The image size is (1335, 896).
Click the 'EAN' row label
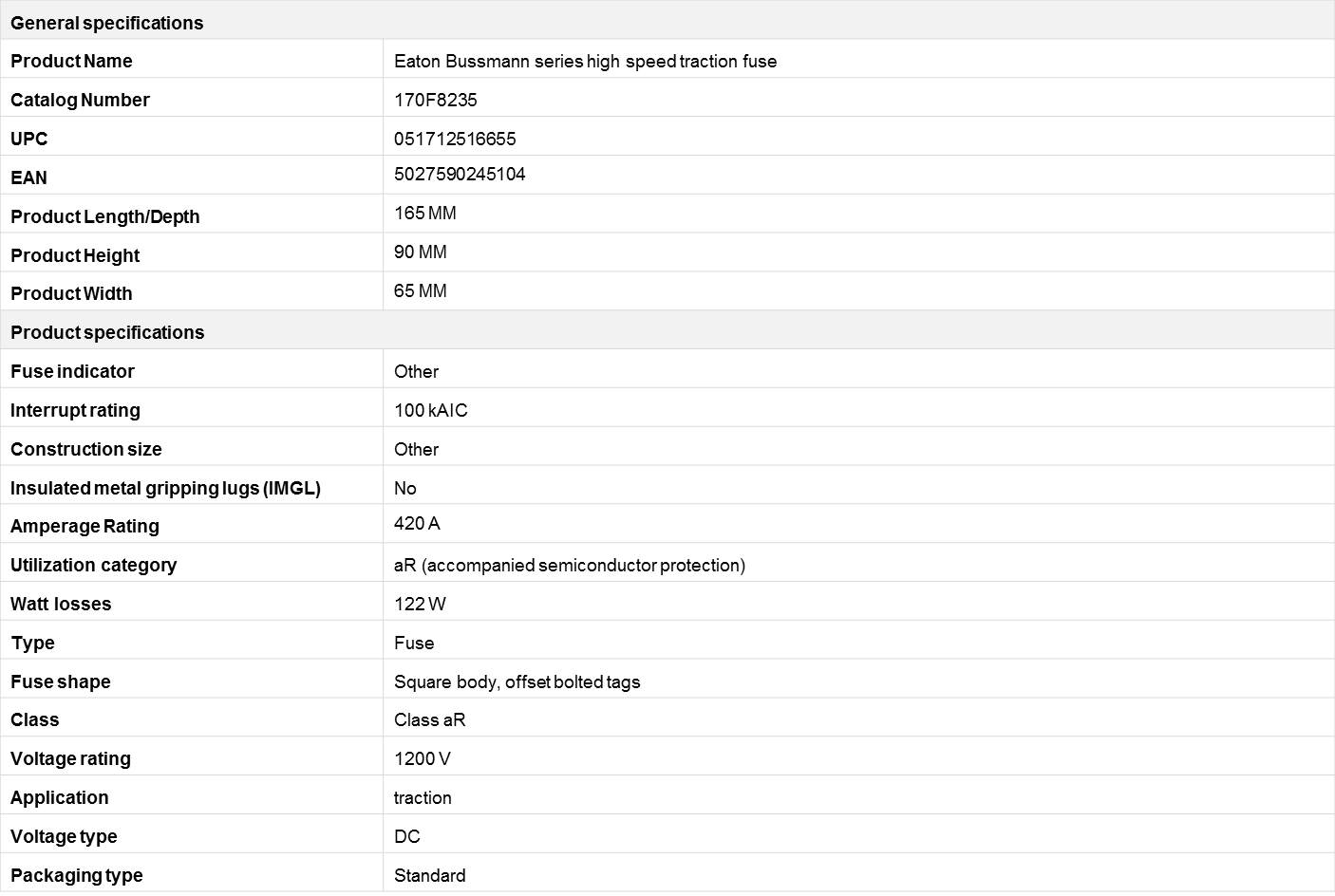click(28, 177)
